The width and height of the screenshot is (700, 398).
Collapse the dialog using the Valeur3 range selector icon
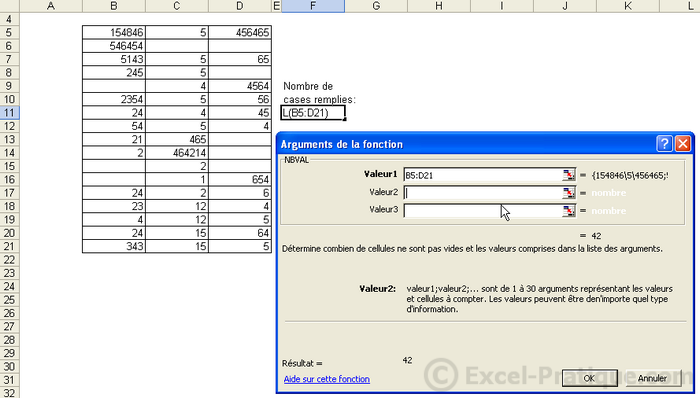tap(568, 211)
